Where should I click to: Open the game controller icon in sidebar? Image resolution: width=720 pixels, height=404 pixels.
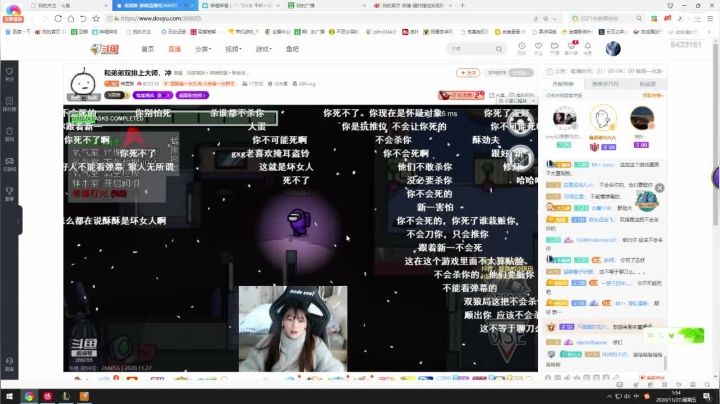pyautogui.click(x=10, y=161)
